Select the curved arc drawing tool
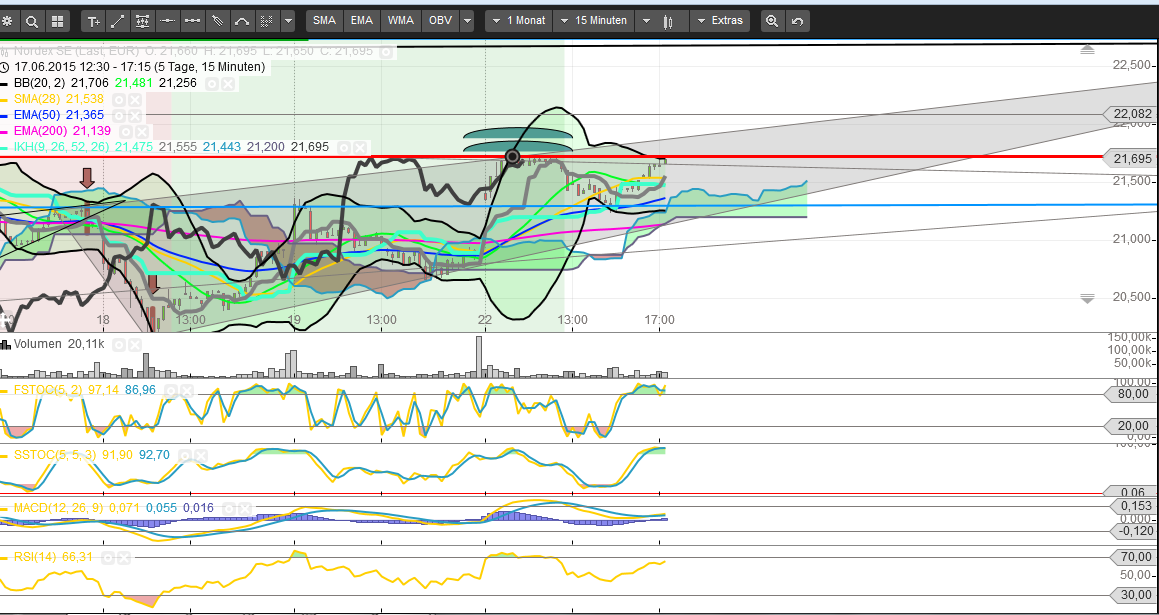This screenshot has width=1159, height=615. pos(242,21)
